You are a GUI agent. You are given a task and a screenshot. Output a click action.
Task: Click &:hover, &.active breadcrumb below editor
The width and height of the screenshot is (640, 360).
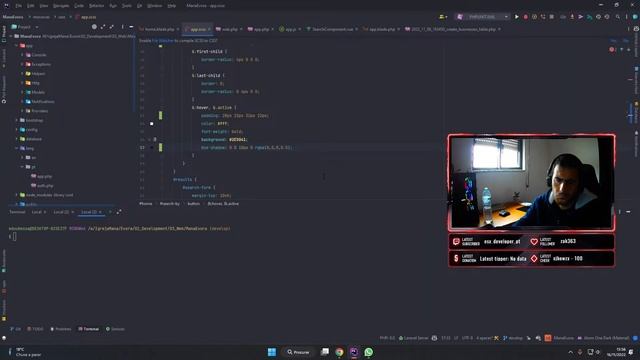pyautogui.click(x=223, y=203)
